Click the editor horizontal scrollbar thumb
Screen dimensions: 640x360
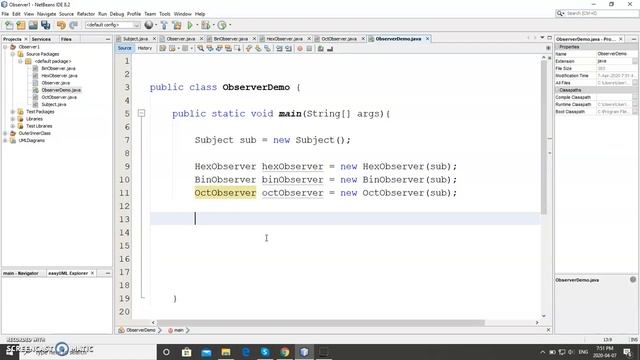pos(321,322)
